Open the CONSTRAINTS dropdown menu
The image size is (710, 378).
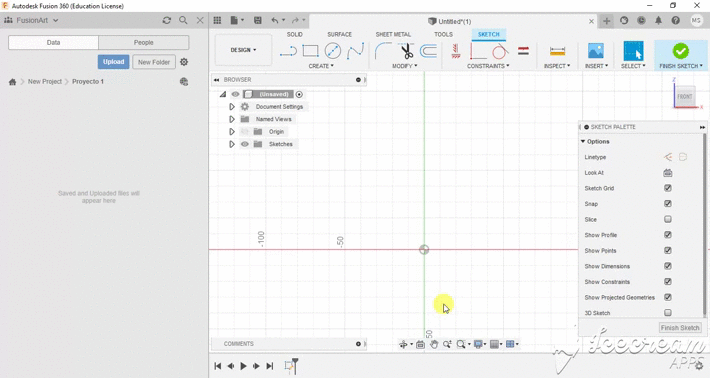coord(488,66)
